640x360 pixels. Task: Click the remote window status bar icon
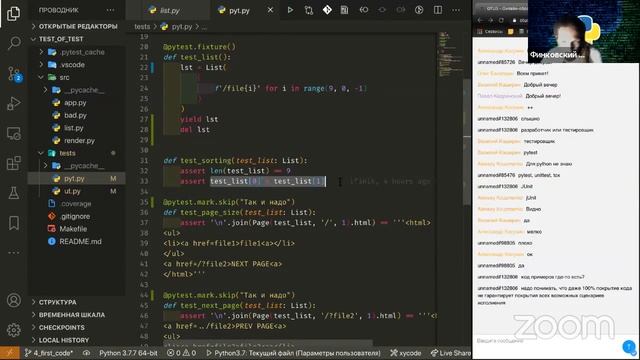[10, 353]
